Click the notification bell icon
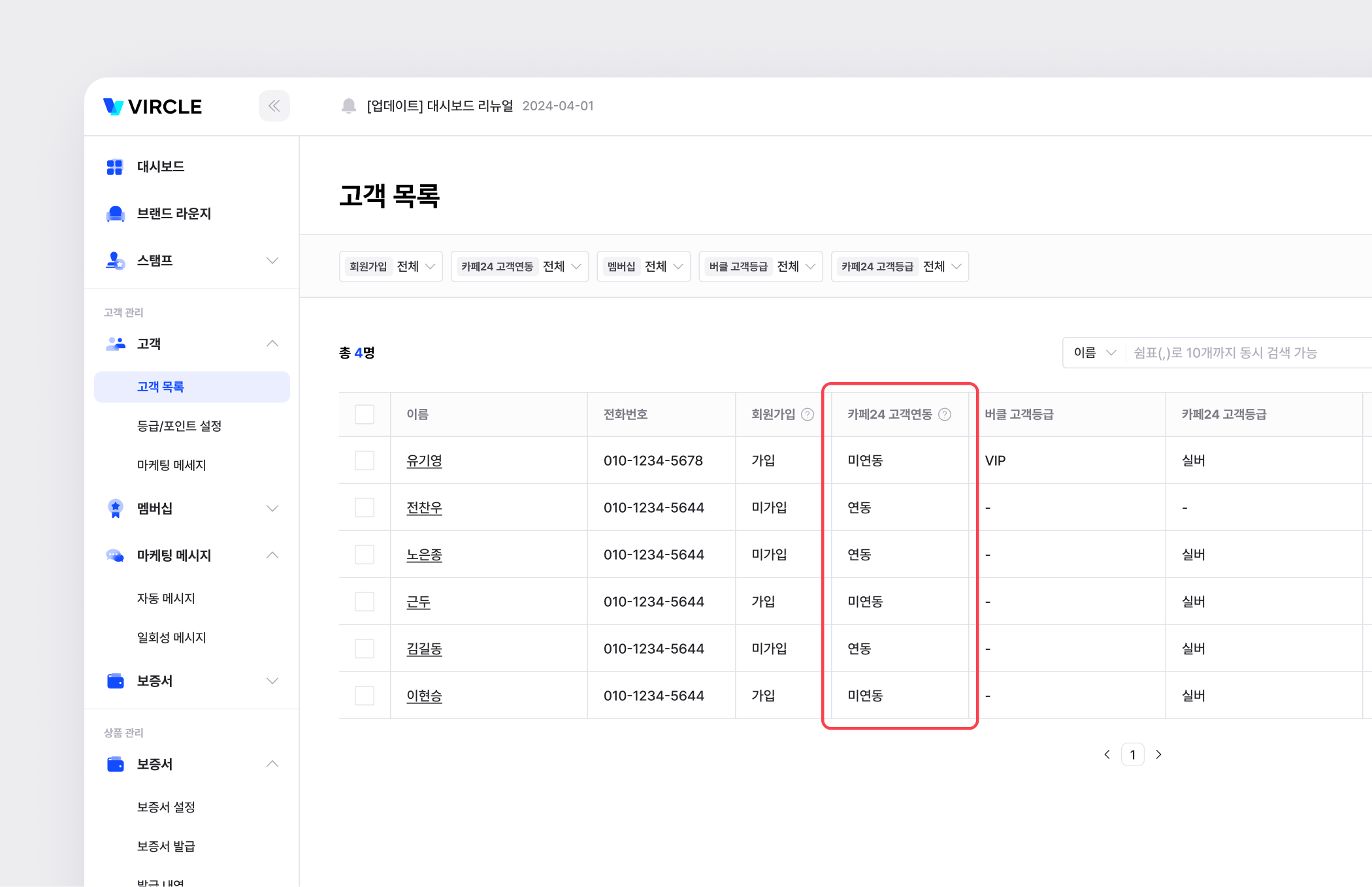 click(349, 106)
